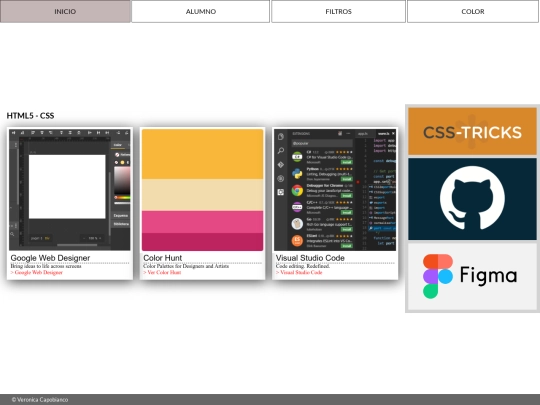The width and height of the screenshot is (540, 405).
Task: Go to the FILTROS tab
Action: [x=338, y=11]
